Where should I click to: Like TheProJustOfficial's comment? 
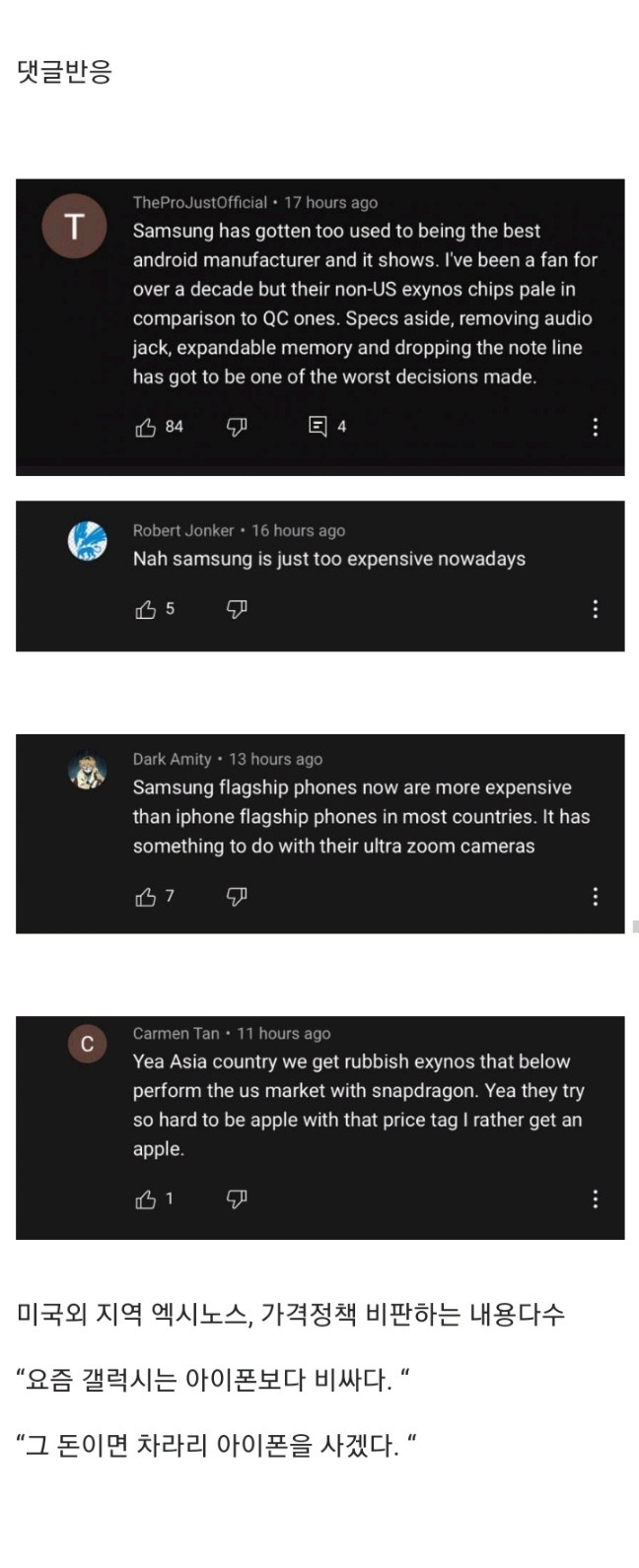click(146, 427)
